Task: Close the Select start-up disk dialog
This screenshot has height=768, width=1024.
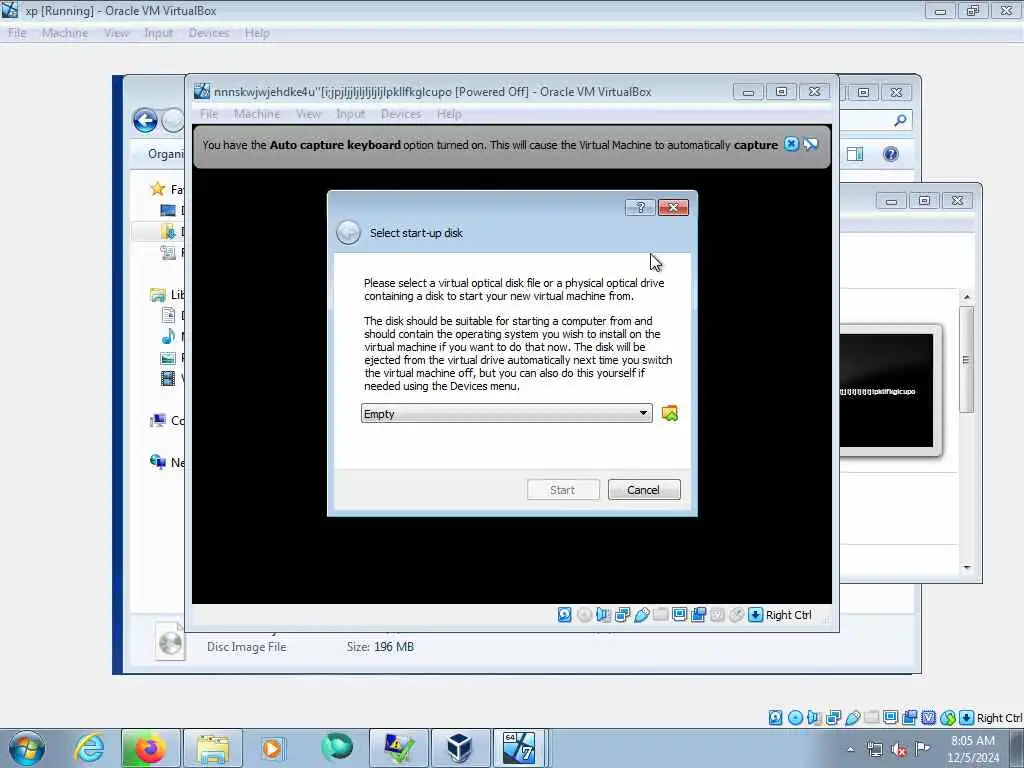Action: pyautogui.click(x=673, y=208)
